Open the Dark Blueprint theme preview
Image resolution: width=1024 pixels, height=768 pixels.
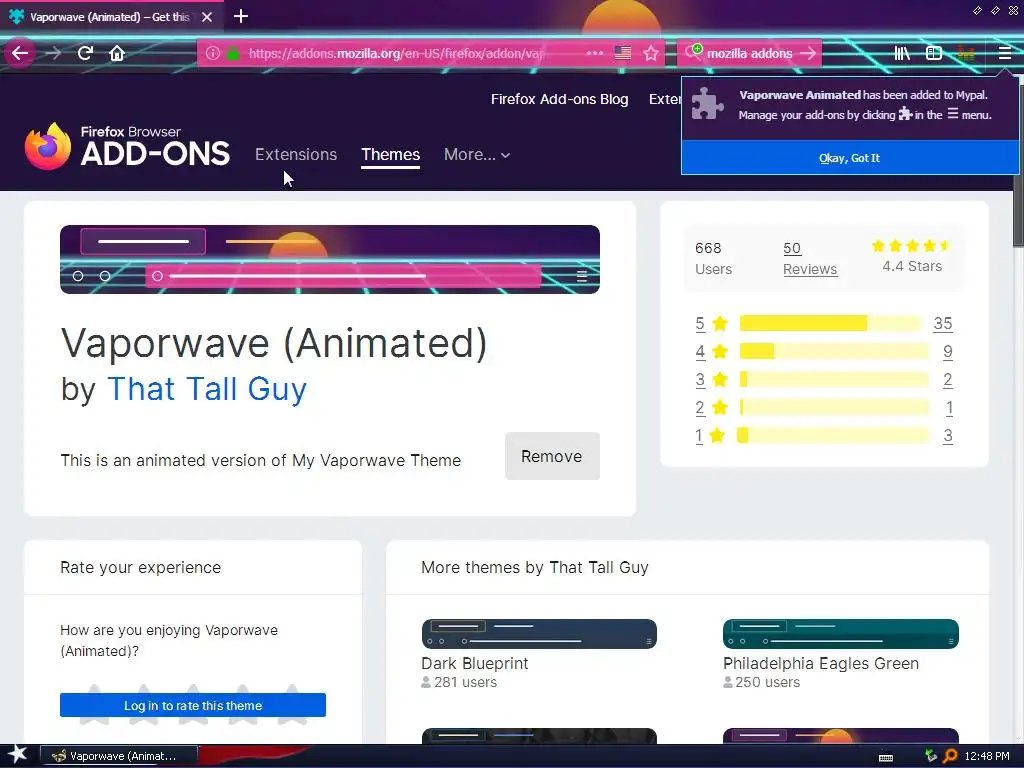click(x=539, y=633)
